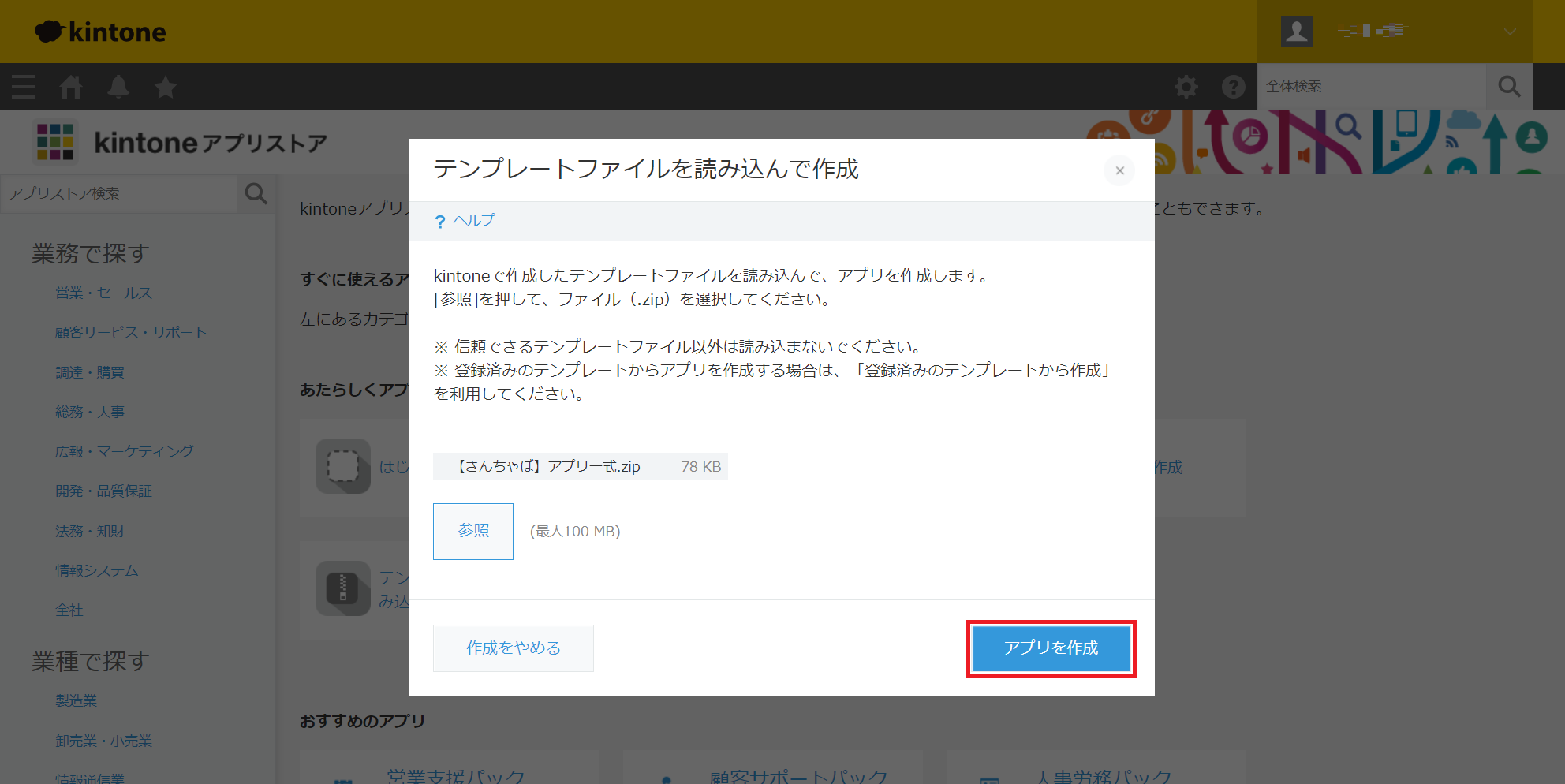Expand the user account dropdown arrow
1565x784 pixels.
coord(1509,32)
